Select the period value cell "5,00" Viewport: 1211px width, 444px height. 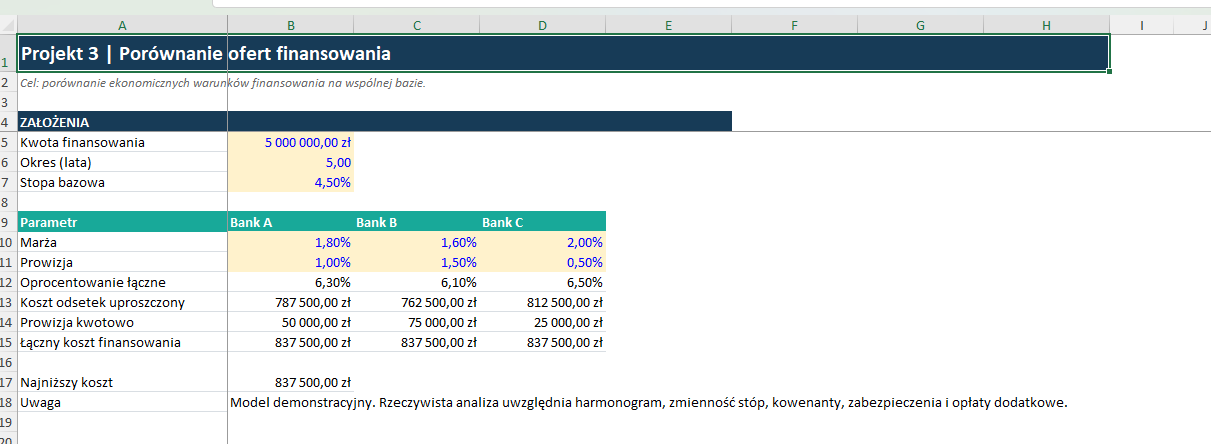290,162
